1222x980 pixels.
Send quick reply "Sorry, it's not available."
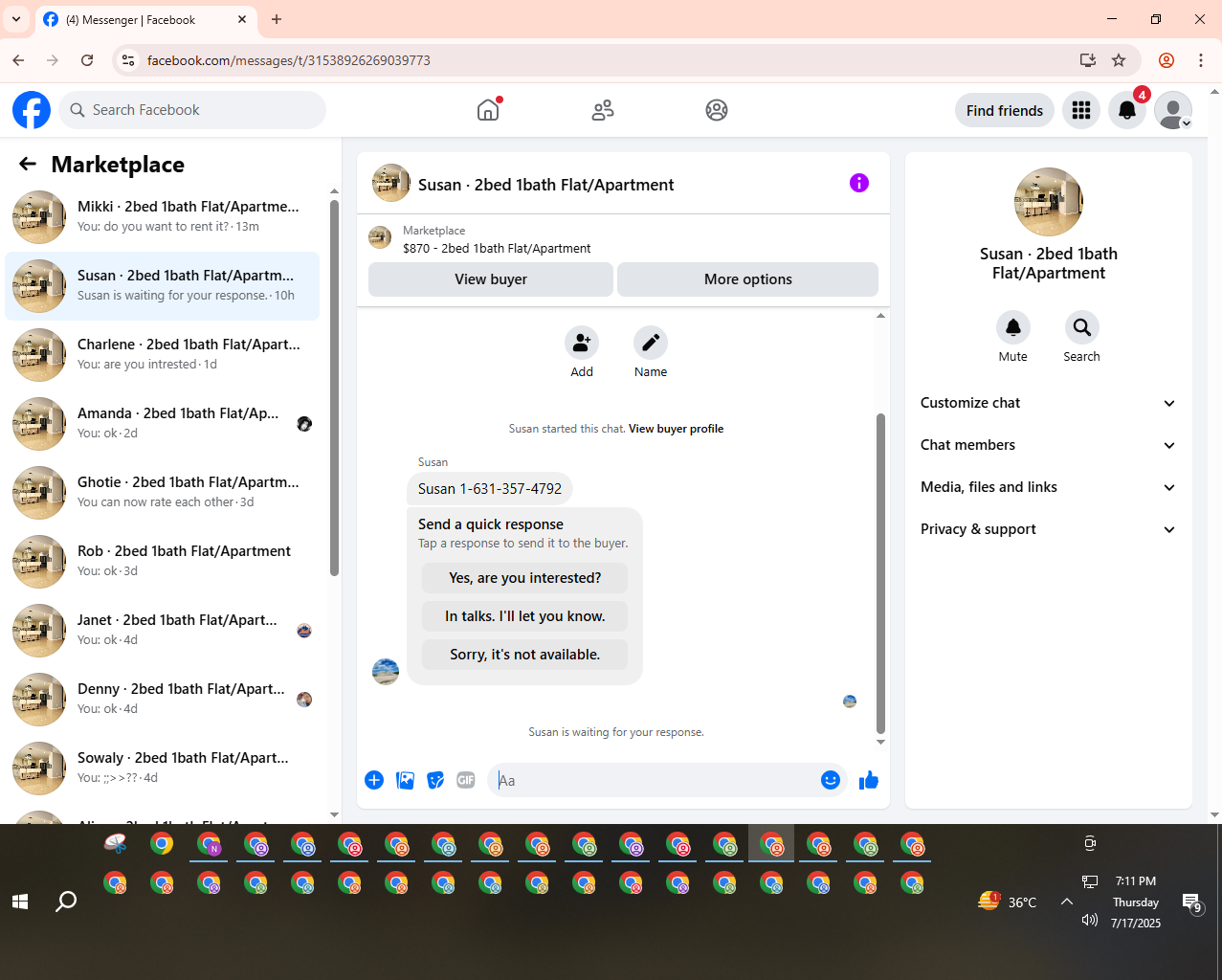(x=525, y=655)
